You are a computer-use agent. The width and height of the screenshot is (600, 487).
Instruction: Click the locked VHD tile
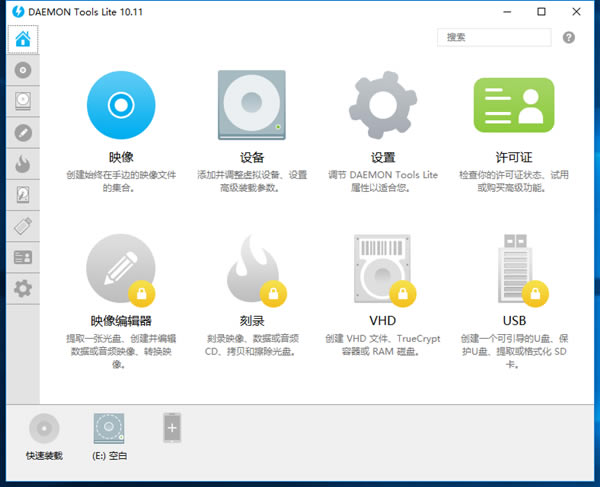[382, 267]
